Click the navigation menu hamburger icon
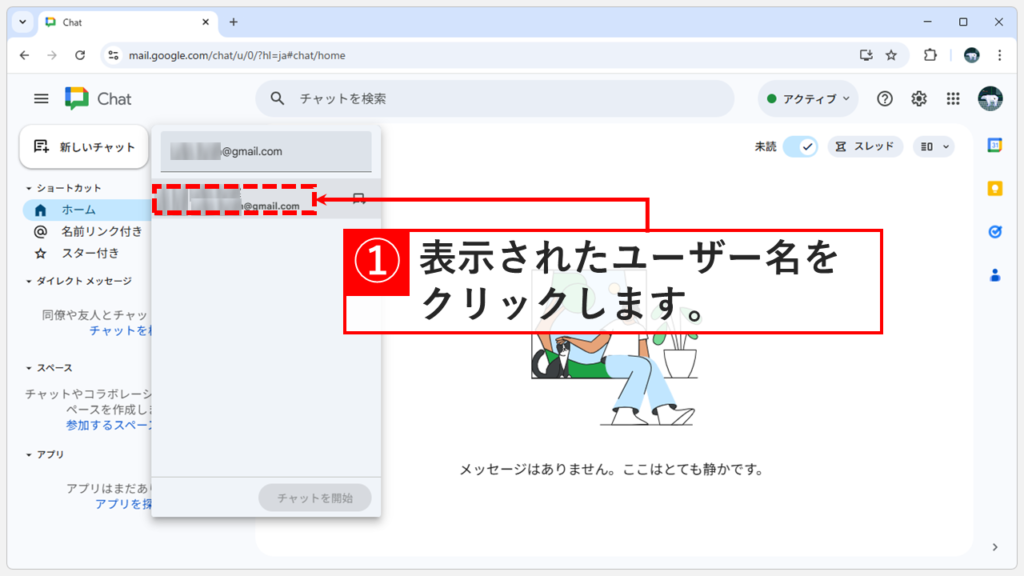1024x576 pixels. pos(40,98)
